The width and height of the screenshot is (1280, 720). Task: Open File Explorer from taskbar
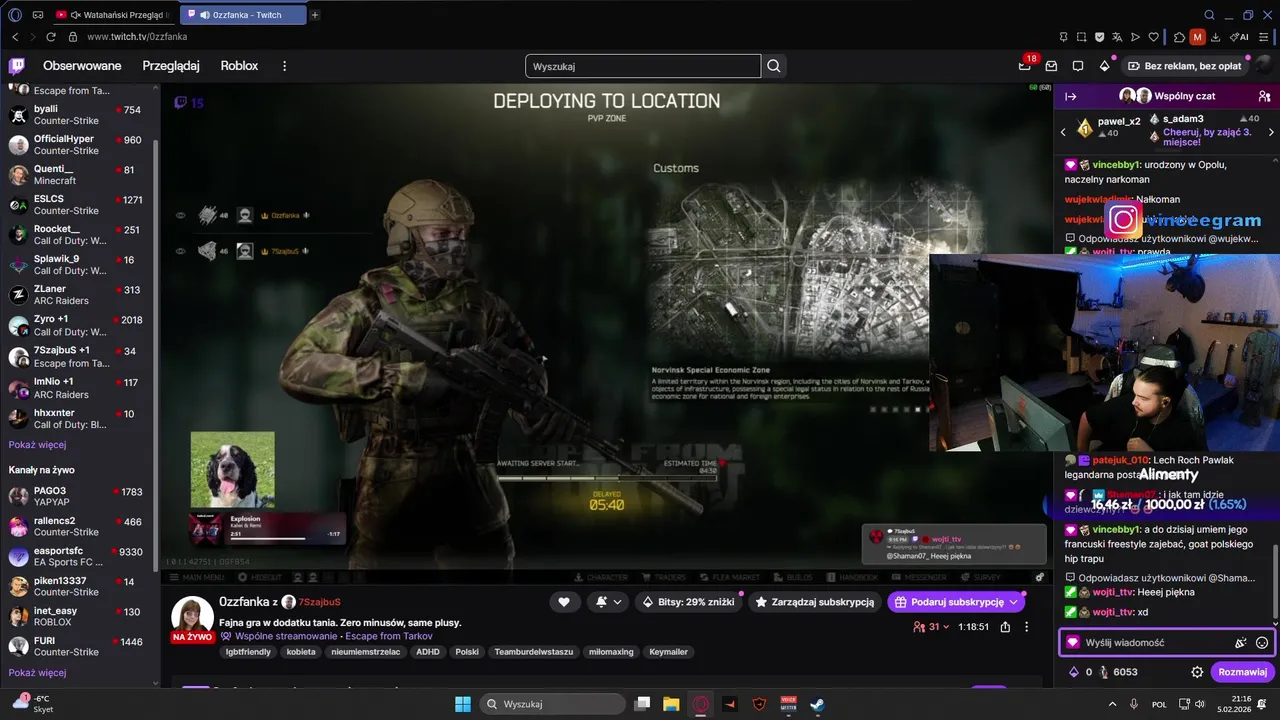click(x=671, y=704)
